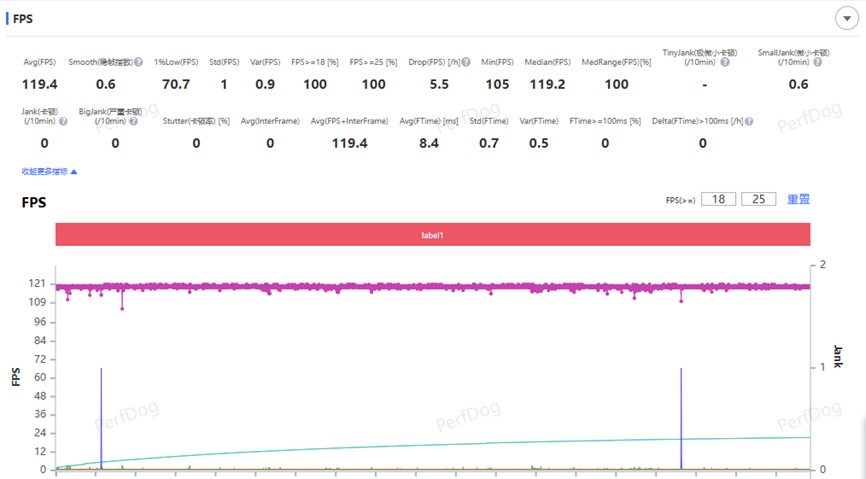This screenshot has width=866, height=479.
Task: Click the FPS threshold field showing 18
Action: (x=718, y=199)
